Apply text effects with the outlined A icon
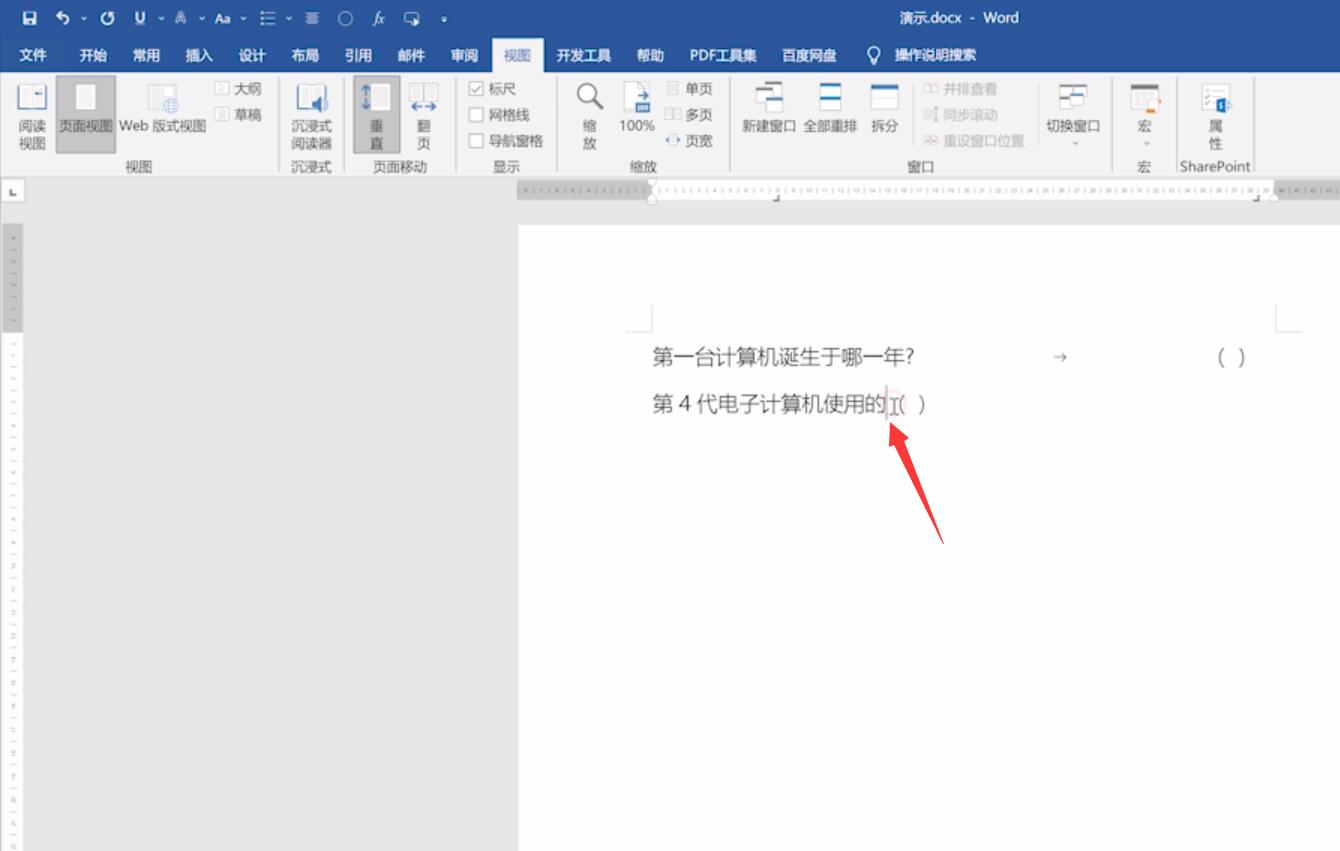Screen dimensions: 1340x851 [x=181, y=18]
